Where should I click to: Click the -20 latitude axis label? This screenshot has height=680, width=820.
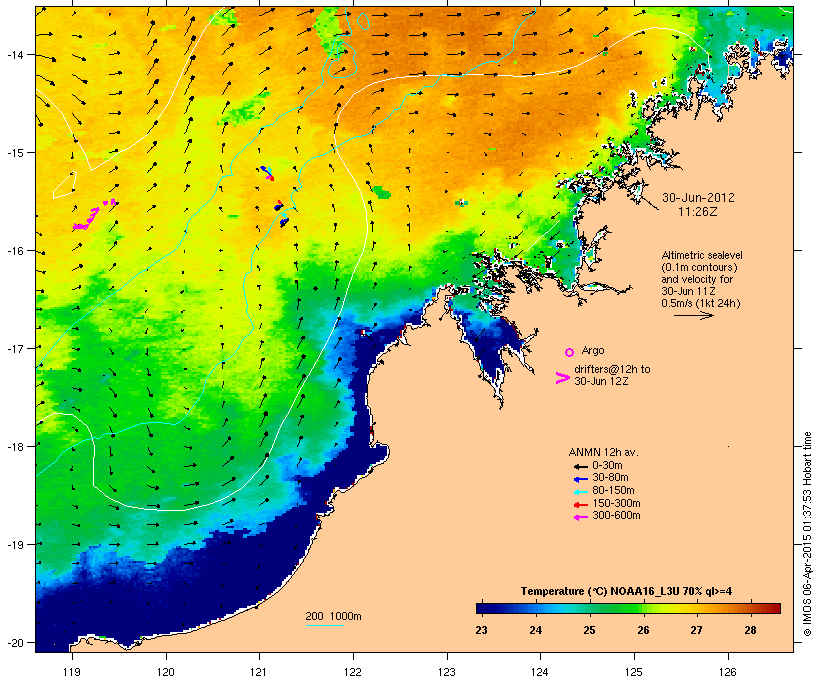click(x=14, y=642)
